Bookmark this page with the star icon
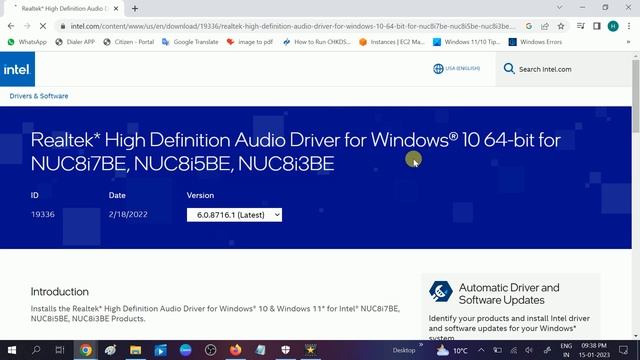The image size is (640, 360). [561, 26]
